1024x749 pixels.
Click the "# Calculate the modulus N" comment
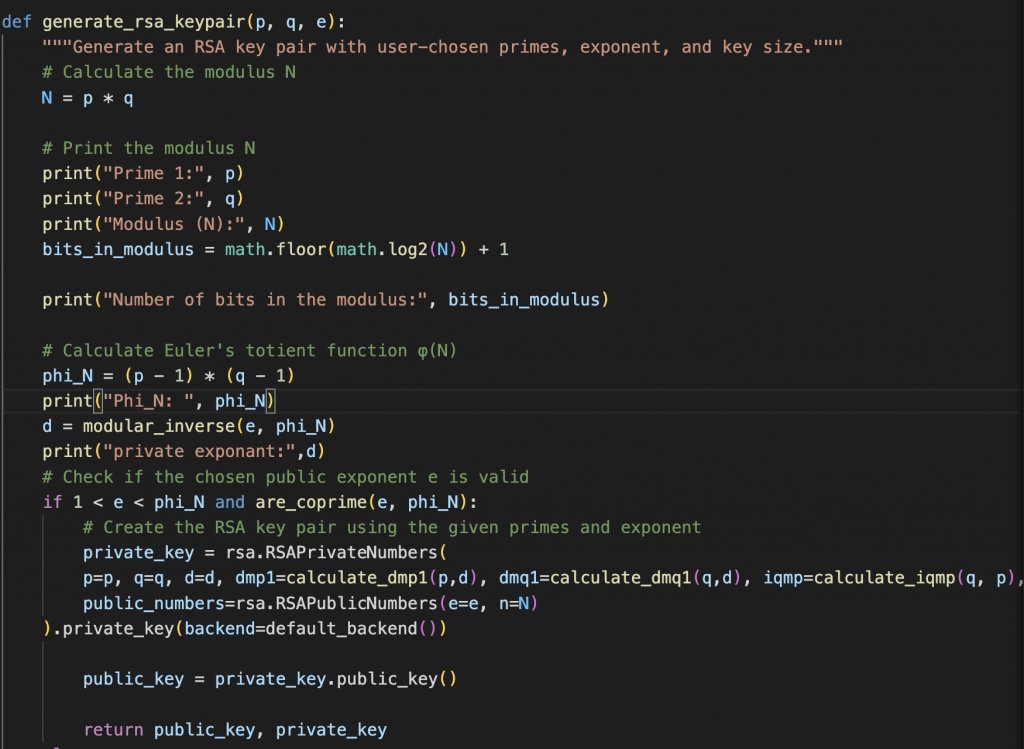point(168,72)
